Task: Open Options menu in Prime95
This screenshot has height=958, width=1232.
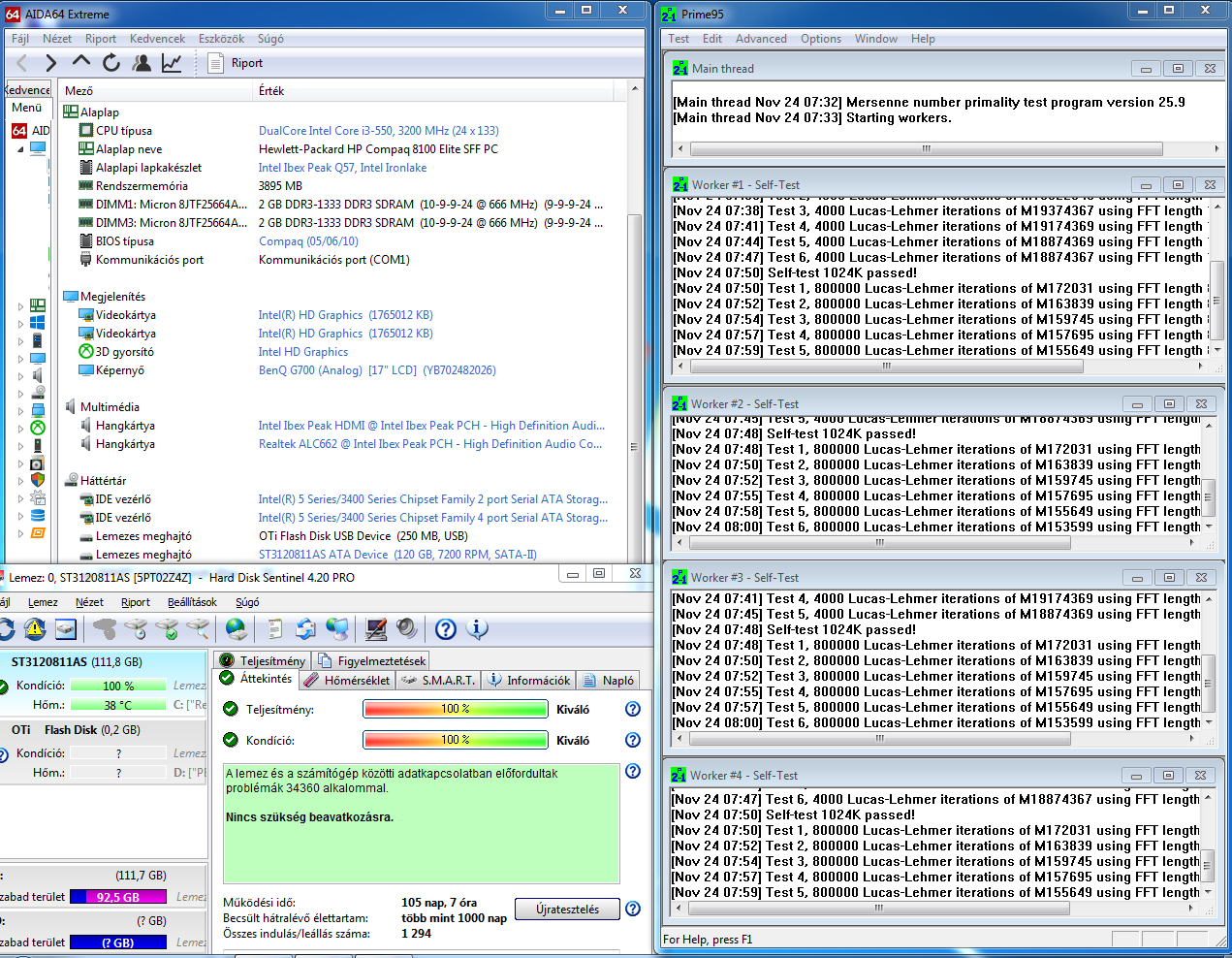Action: 820,39
